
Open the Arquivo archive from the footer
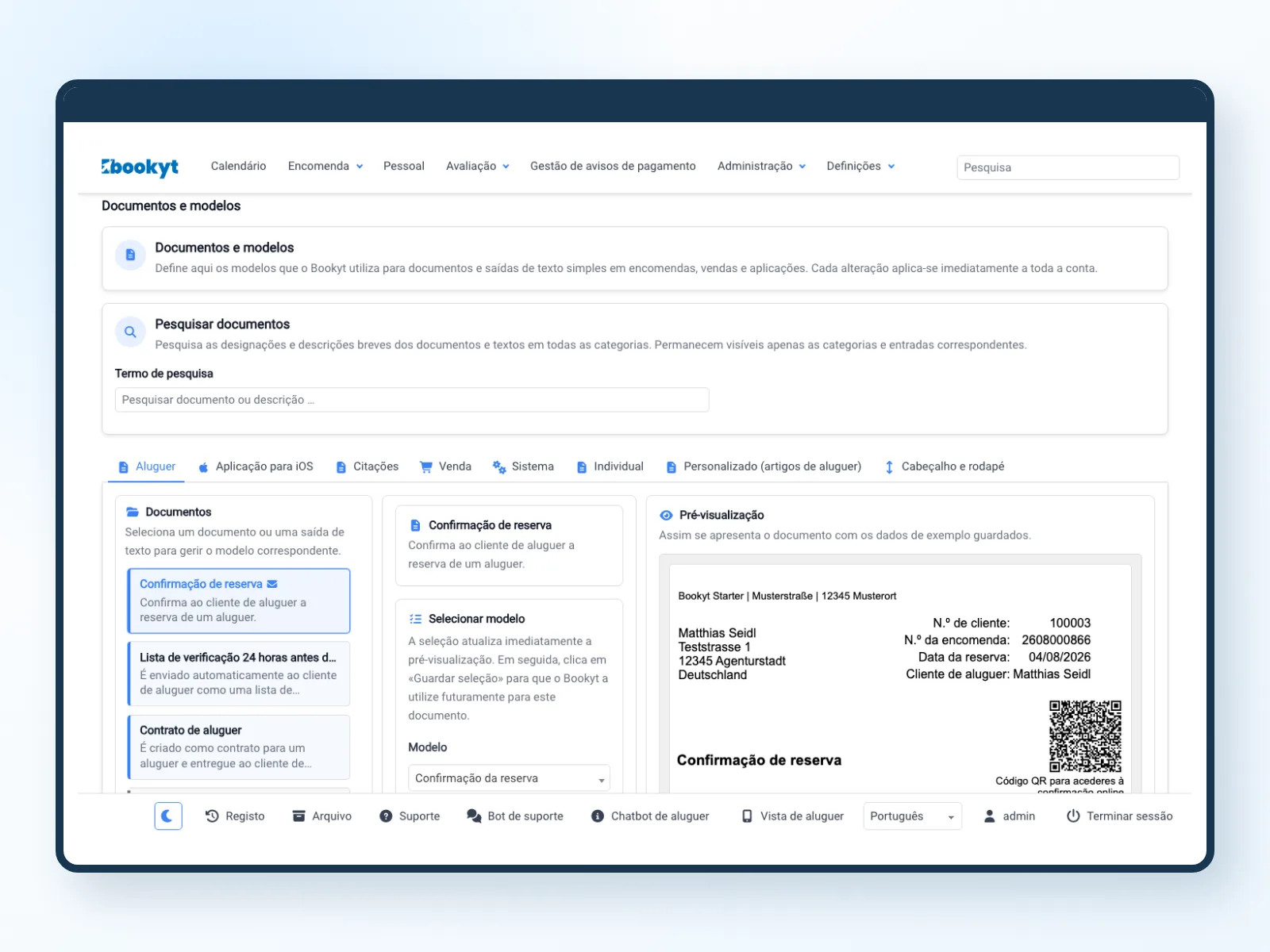click(x=322, y=816)
